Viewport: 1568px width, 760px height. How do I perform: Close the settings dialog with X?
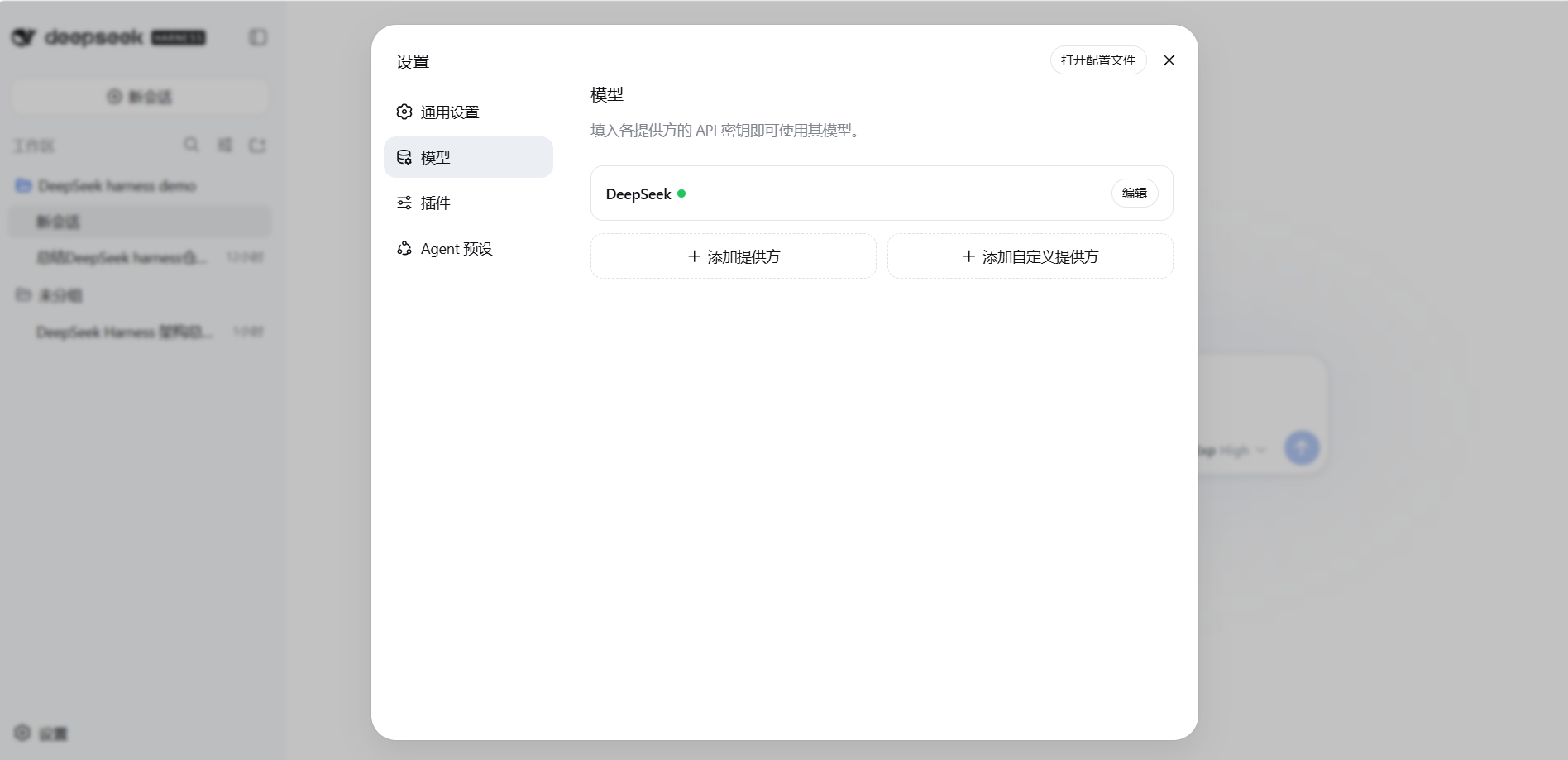1169,60
